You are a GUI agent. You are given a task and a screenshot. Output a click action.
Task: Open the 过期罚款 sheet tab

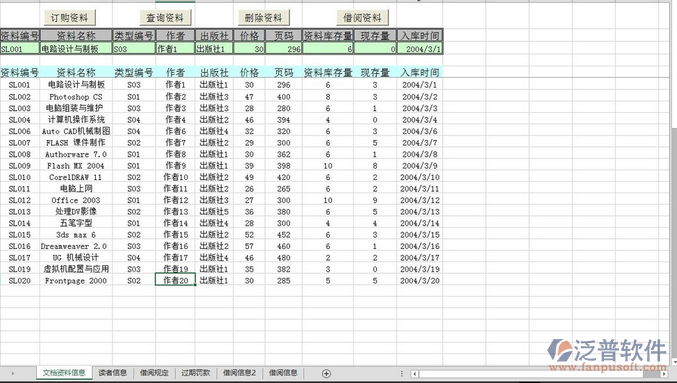click(196, 373)
